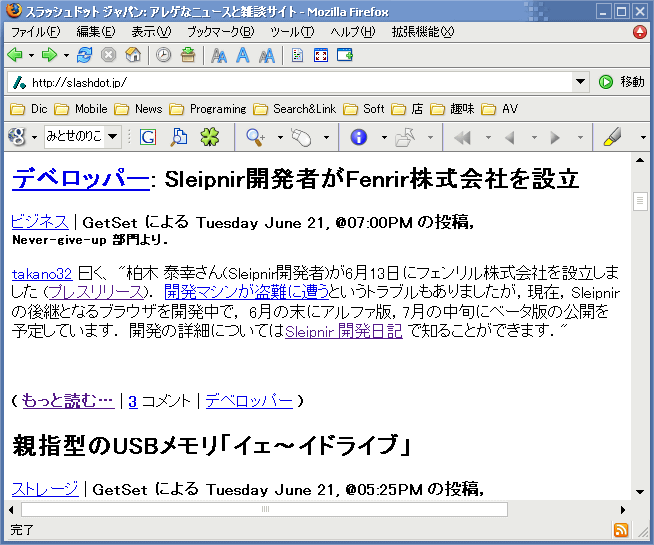Click the search-in-page icon beside the G
This screenshot has width=654, height=545.
(x=179, y=137)
